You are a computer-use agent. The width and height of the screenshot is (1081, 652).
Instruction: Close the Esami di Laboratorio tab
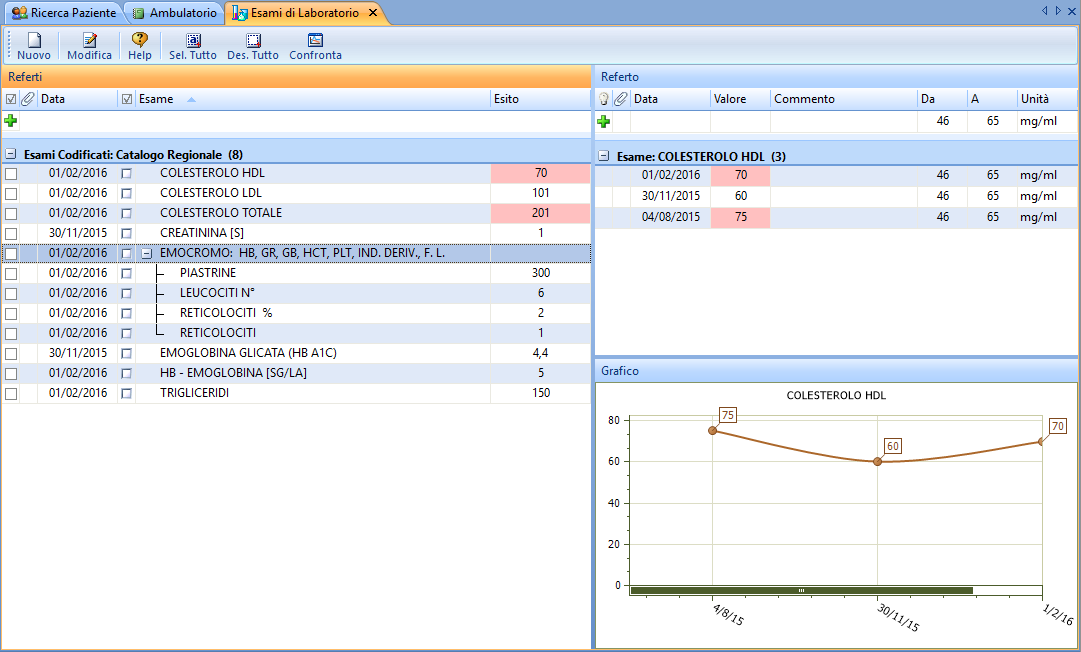[x=372, y=13]
